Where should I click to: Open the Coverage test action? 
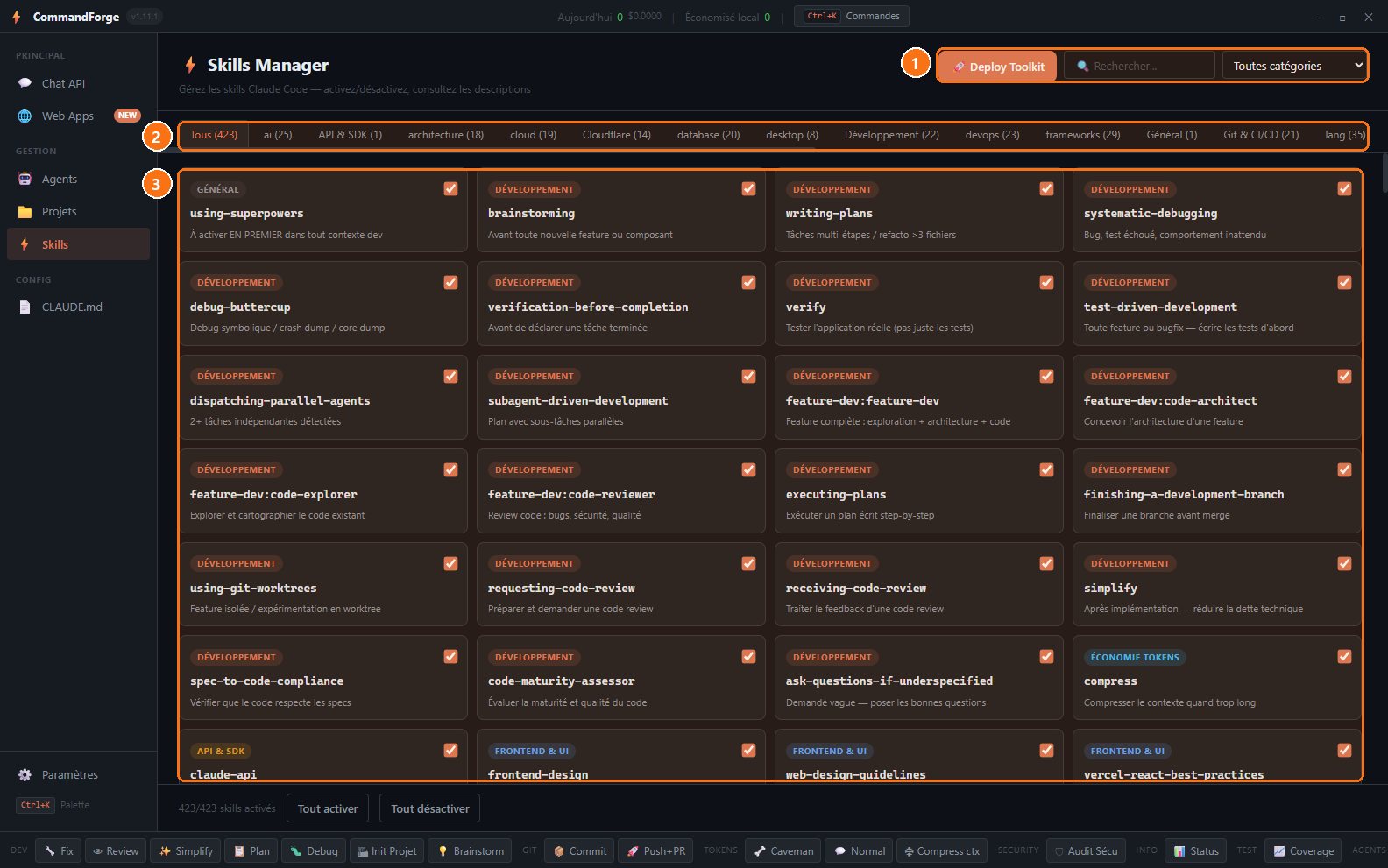[1303, 850]
